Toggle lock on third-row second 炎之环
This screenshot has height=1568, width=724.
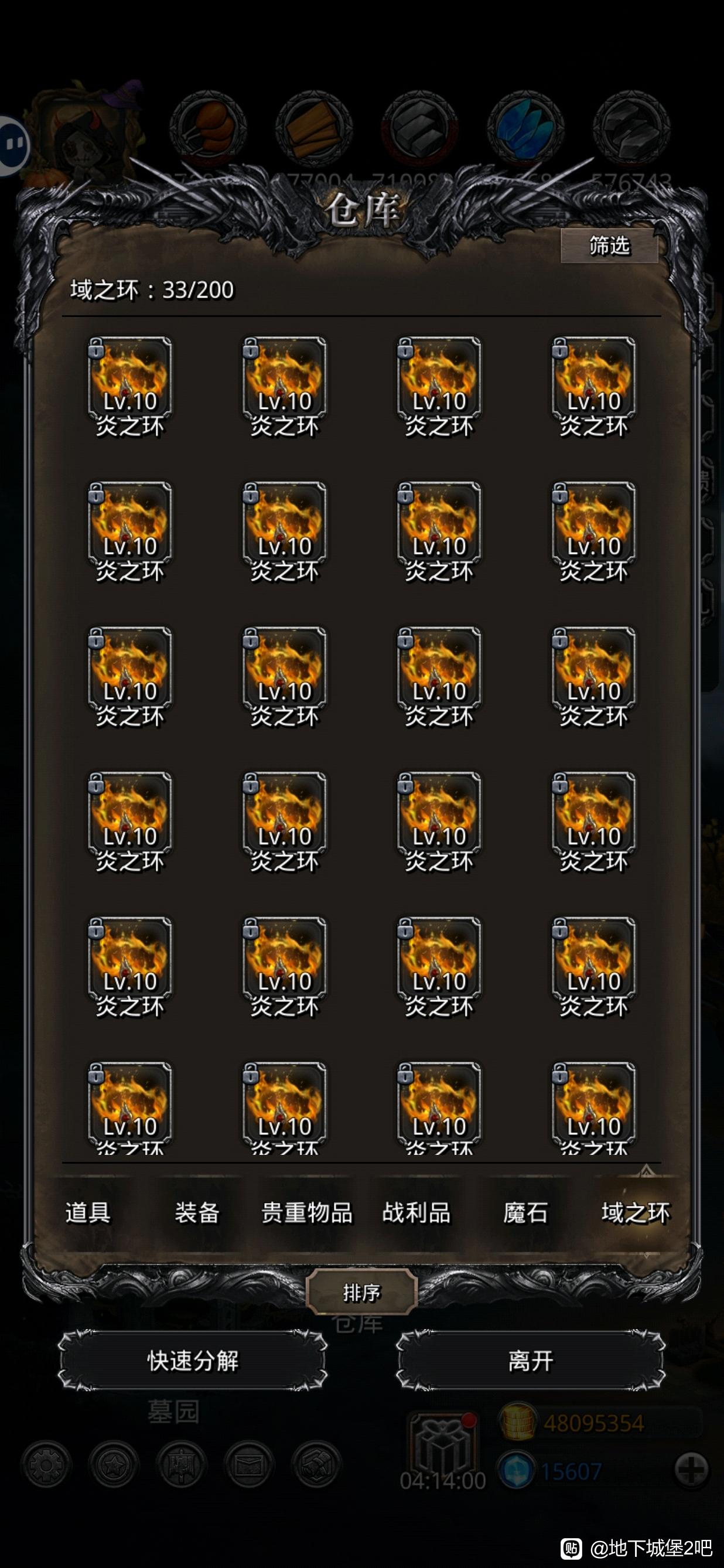pyautogui.click(x=251, y=639)
